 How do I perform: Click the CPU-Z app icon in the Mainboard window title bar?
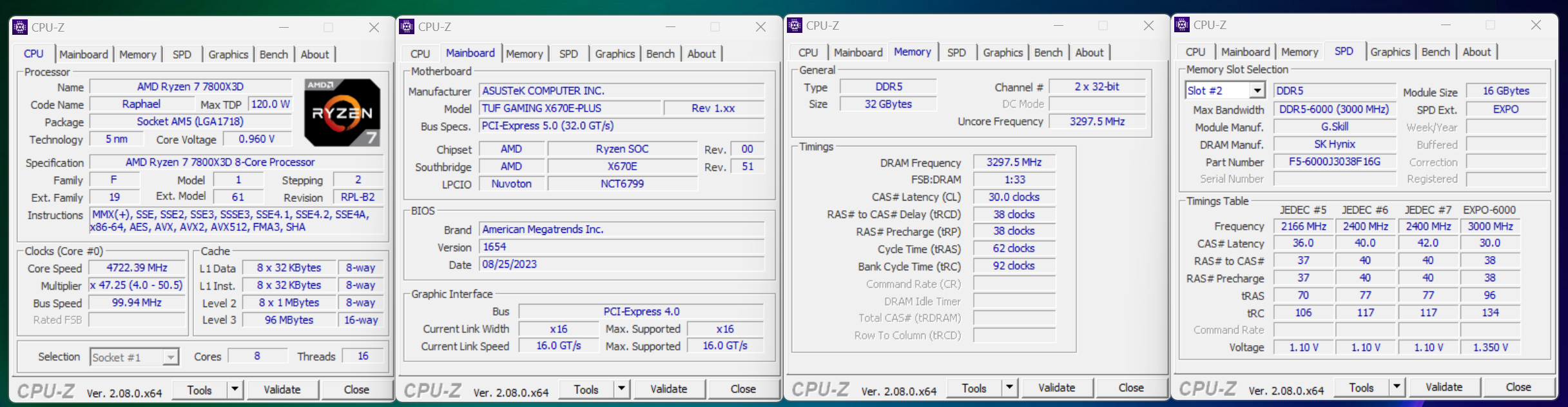[407, 26]
